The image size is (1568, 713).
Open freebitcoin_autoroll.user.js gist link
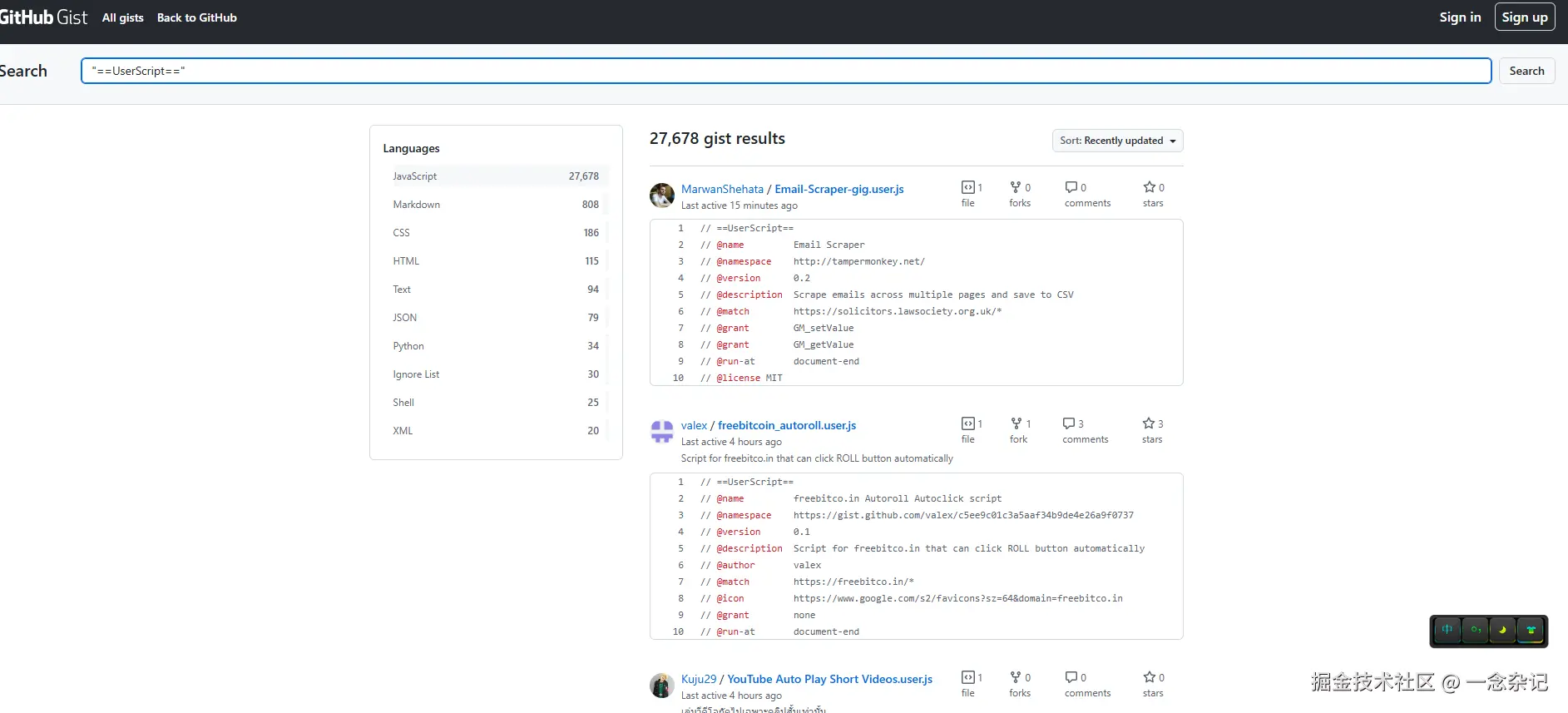(787, 425)
